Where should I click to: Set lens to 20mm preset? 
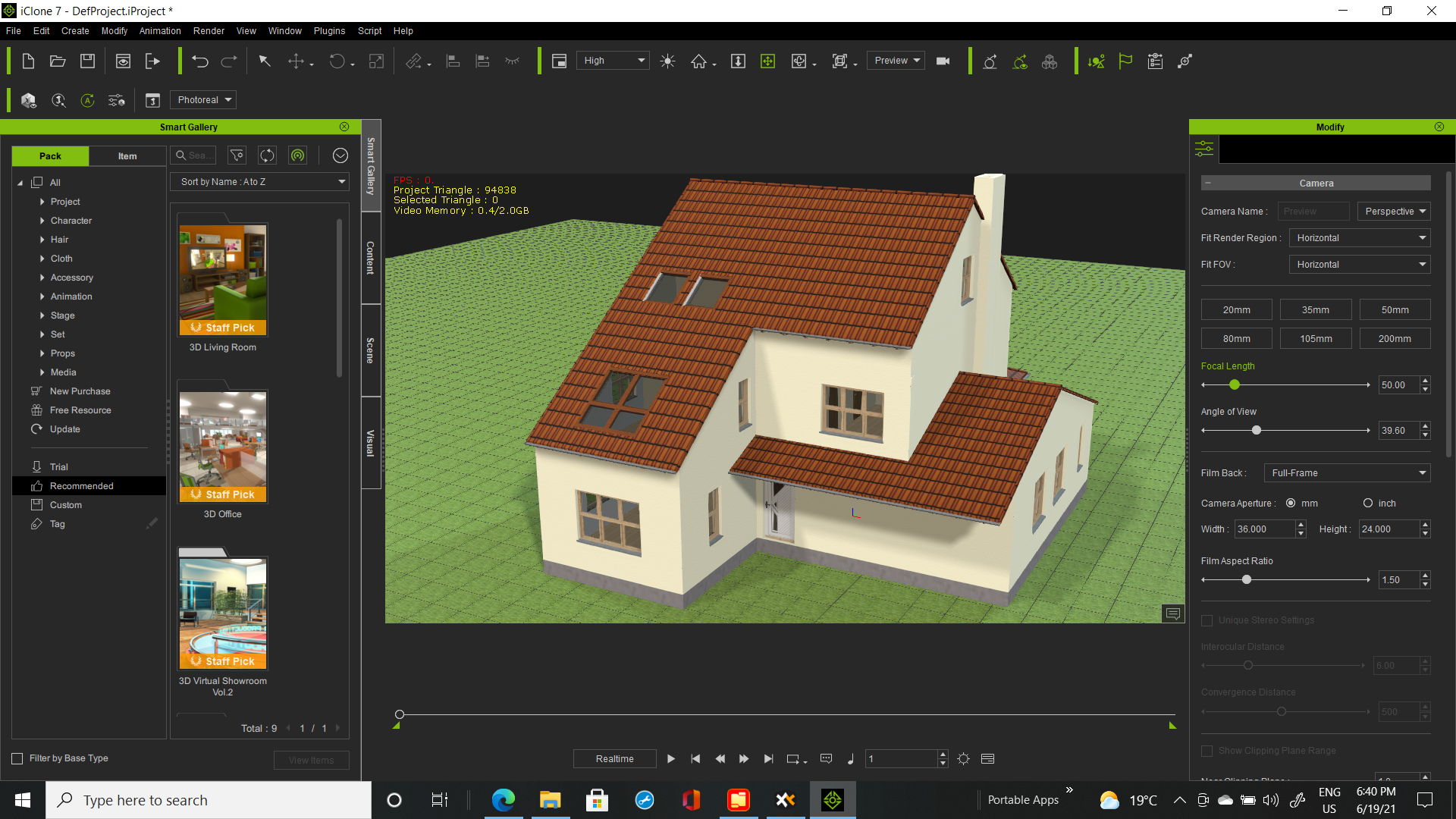(x=1237, y=310)
